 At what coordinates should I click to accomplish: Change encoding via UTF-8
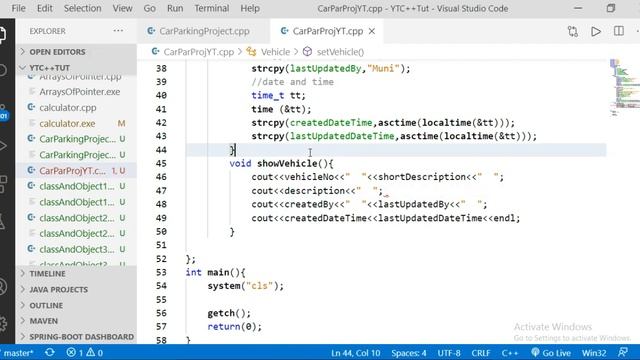pyautogui.click(x=449, y=353)
